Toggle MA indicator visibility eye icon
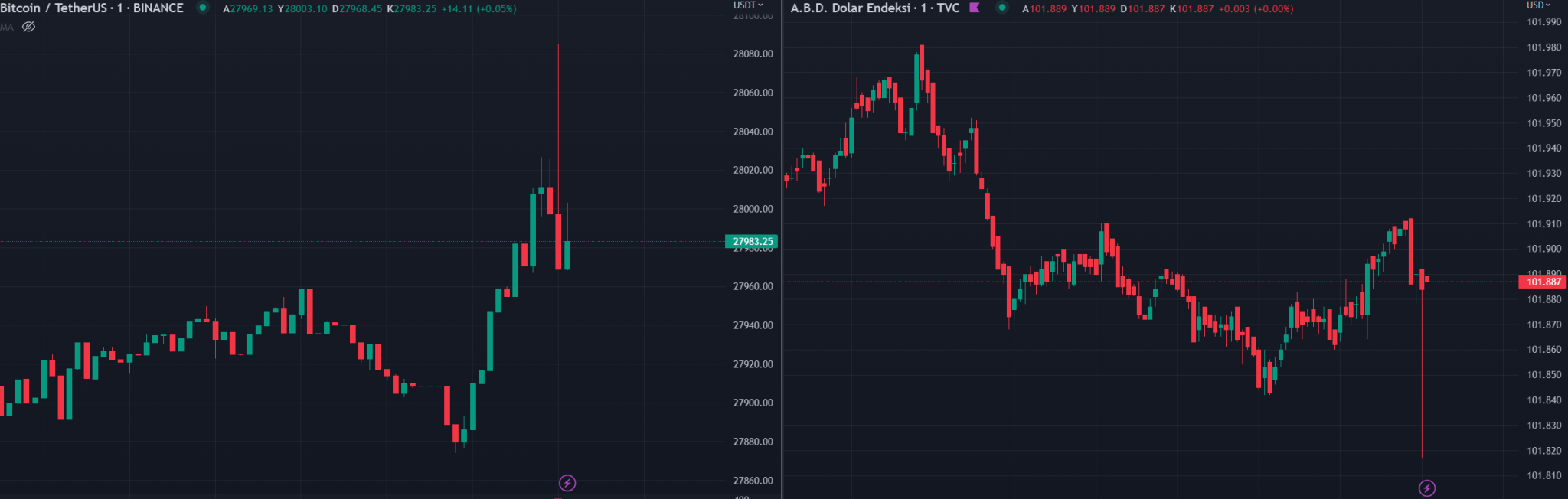This screenshot has width=1568, height=499. click(29, 27)
